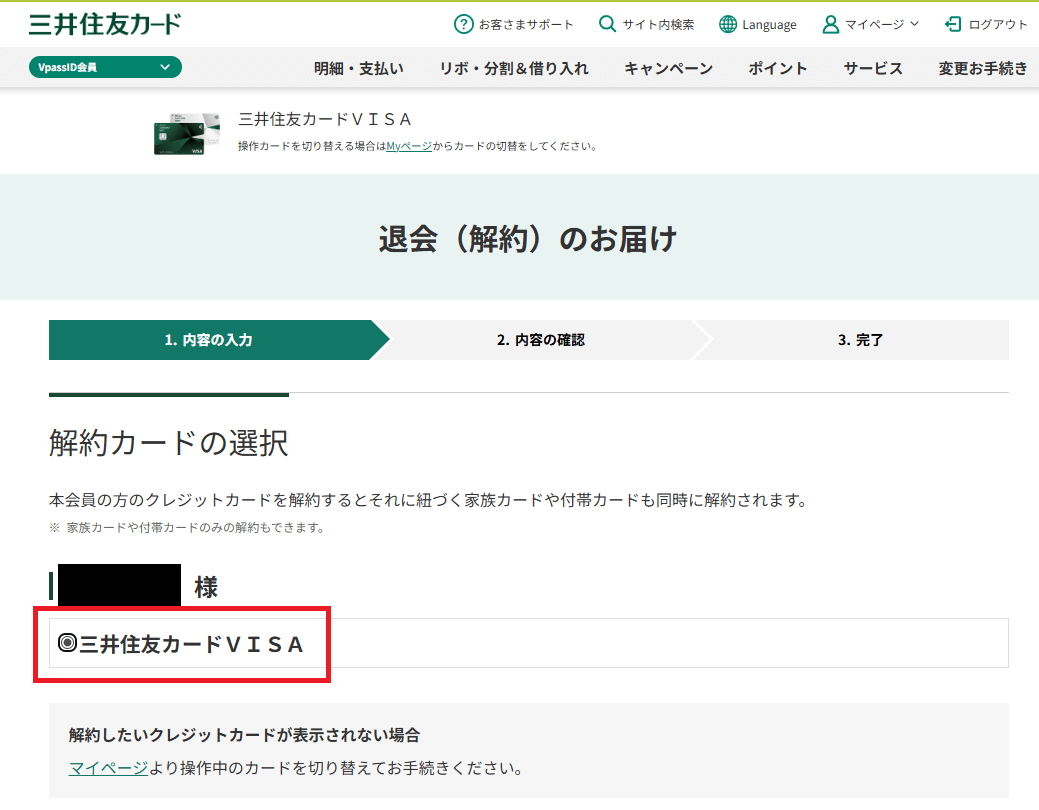Select the 三井住友カードVISA radio button
Screen dimensions: 1039x810
point(67,644)
